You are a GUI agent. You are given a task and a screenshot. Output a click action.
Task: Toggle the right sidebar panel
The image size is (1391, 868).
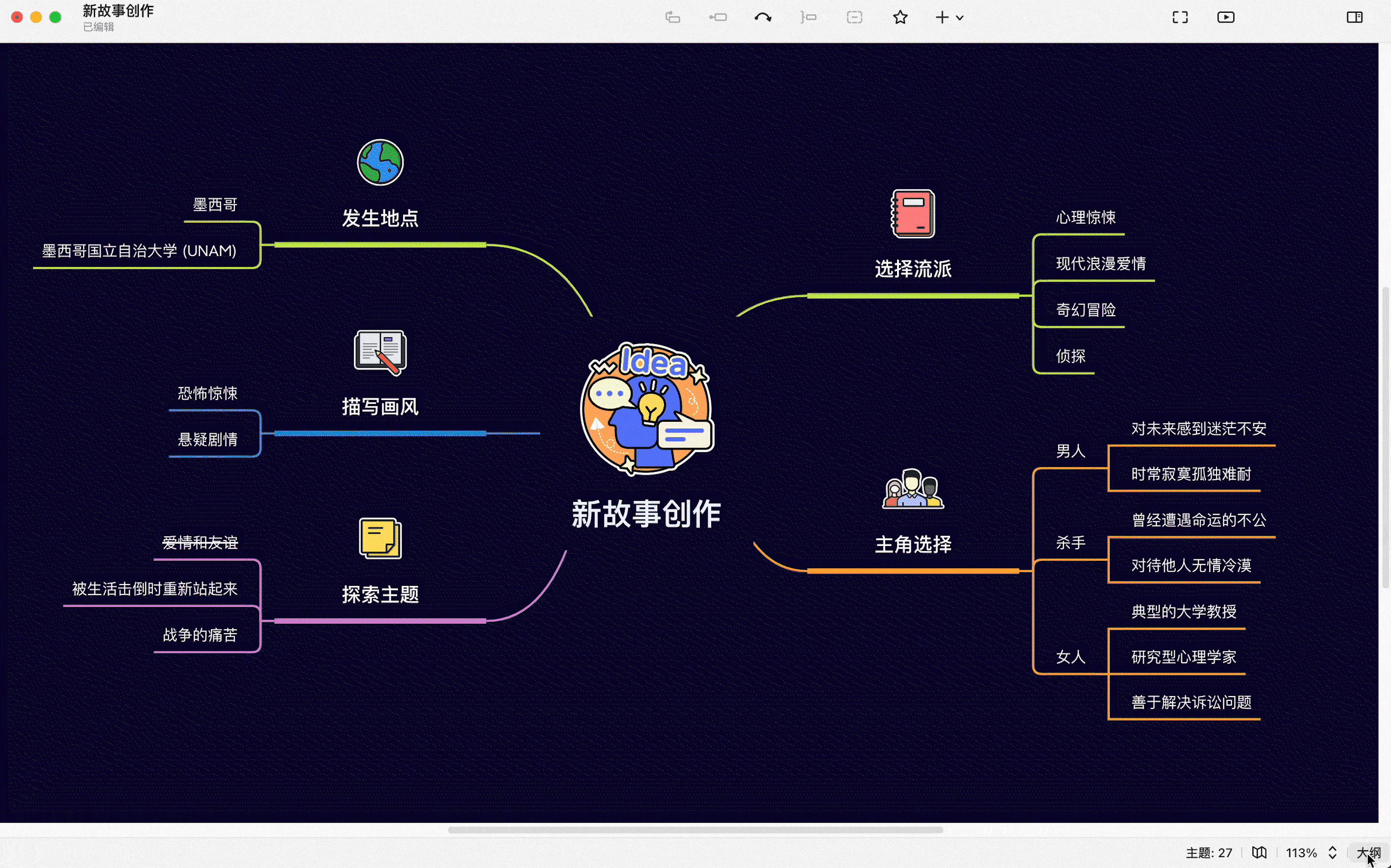(1355, 17)
